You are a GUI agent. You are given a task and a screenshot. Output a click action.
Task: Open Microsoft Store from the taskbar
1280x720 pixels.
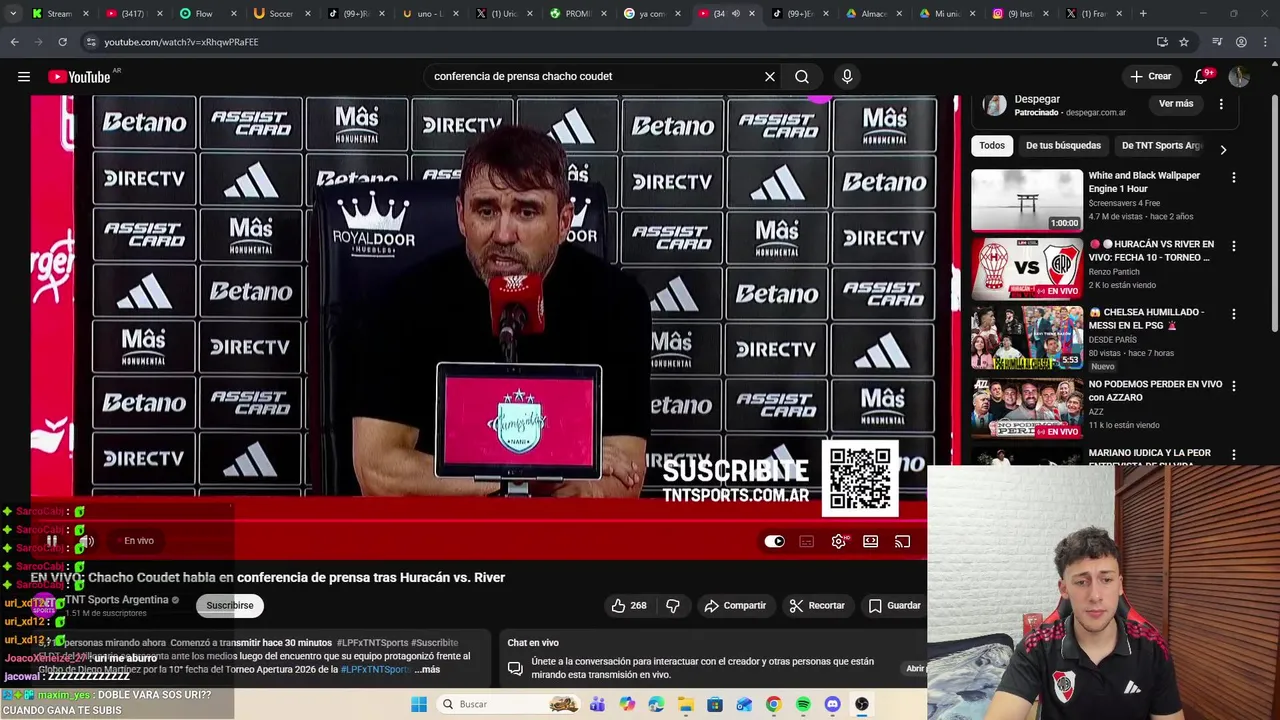[x=715, y=704]
